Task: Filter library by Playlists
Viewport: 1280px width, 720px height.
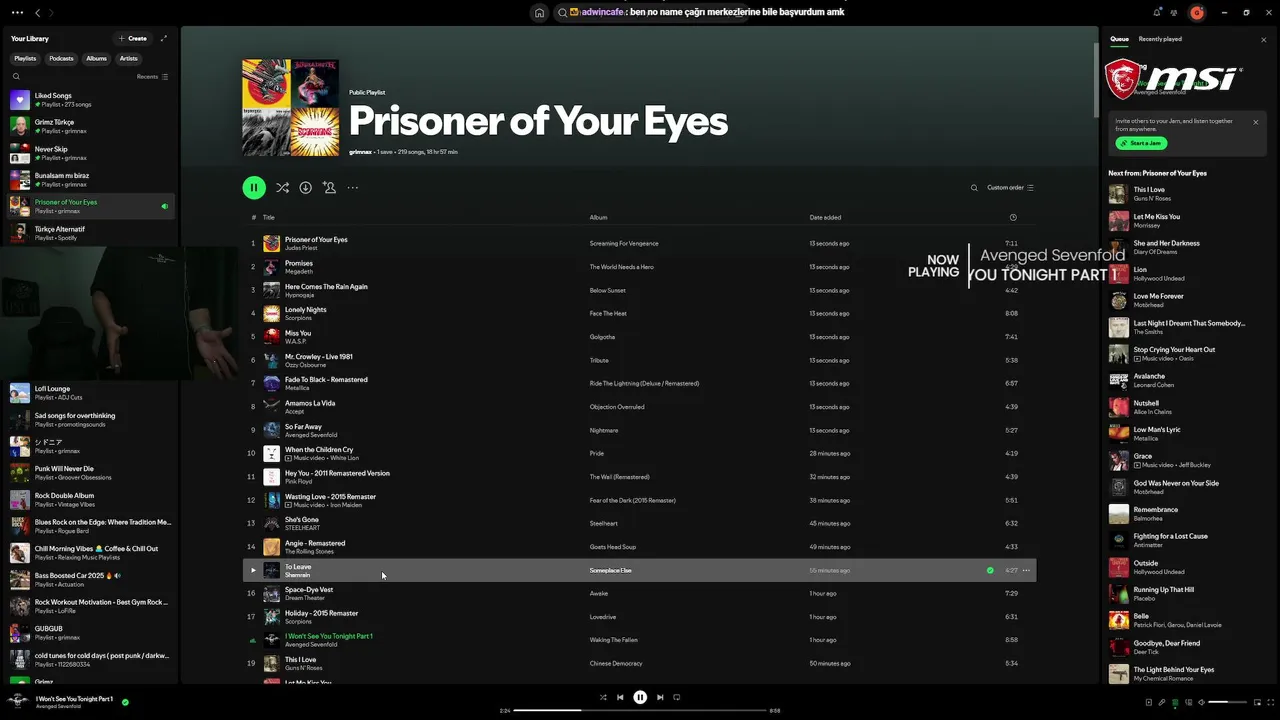Action: coord(25,58)
